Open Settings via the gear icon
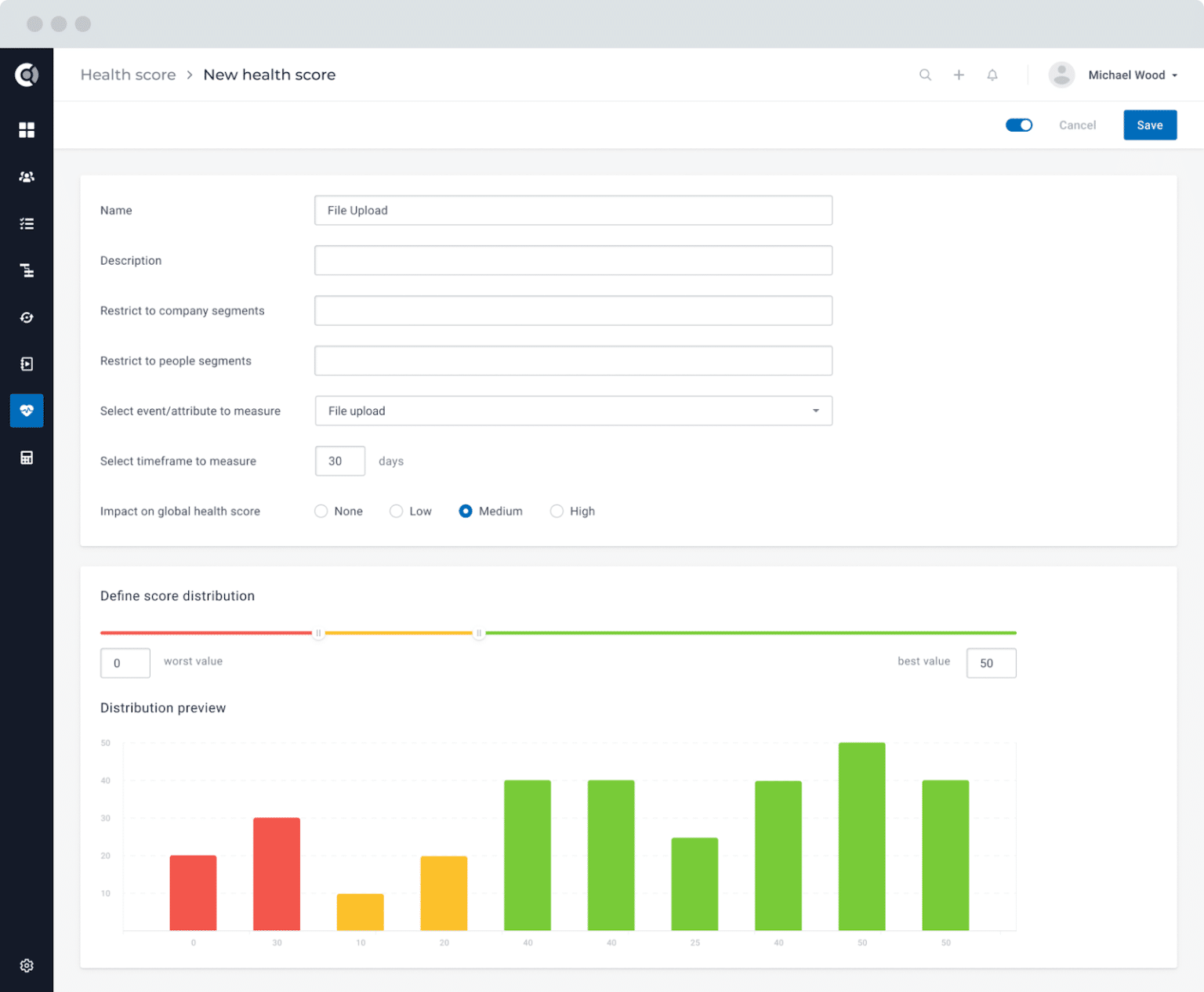The height and width of the screenshot is (992, 1204). point(27,965)
